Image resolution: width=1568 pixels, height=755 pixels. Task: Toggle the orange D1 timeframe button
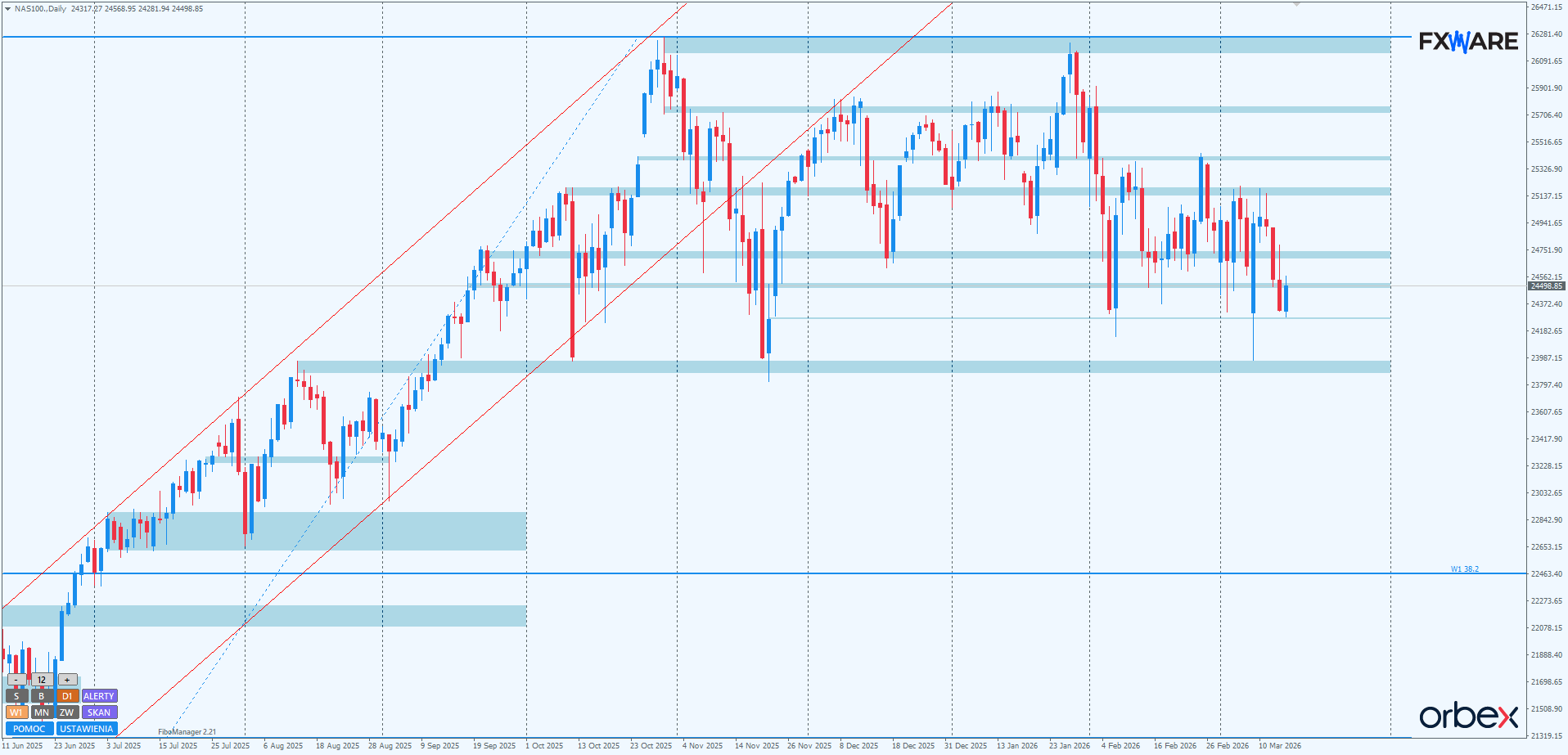click(x=67, y=696)
